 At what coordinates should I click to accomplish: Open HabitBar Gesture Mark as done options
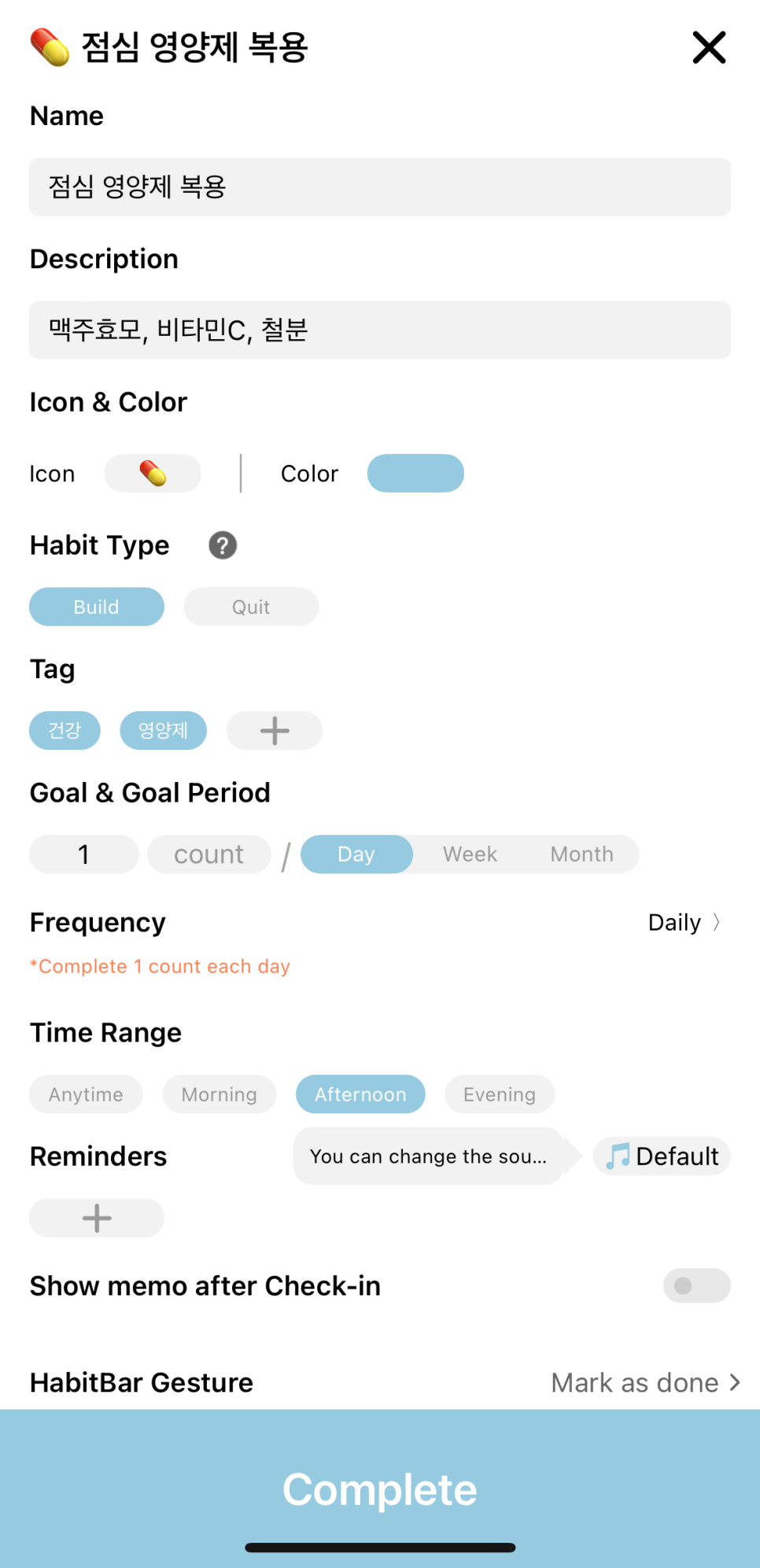coord(646,1382)
